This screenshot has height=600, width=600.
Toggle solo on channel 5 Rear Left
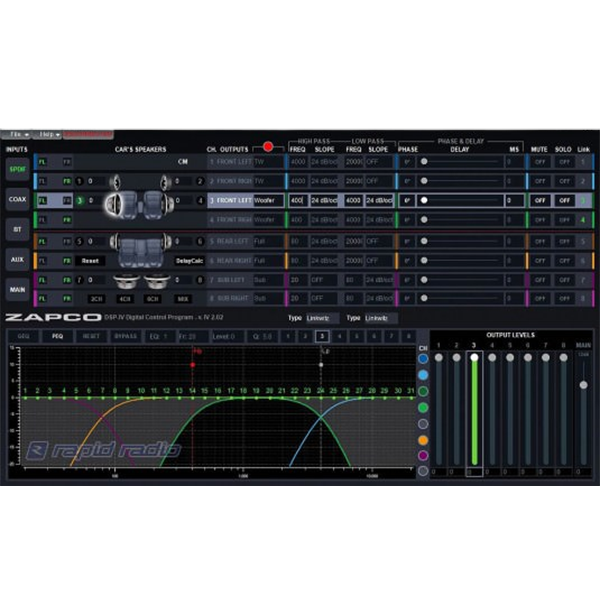[564, 241]
